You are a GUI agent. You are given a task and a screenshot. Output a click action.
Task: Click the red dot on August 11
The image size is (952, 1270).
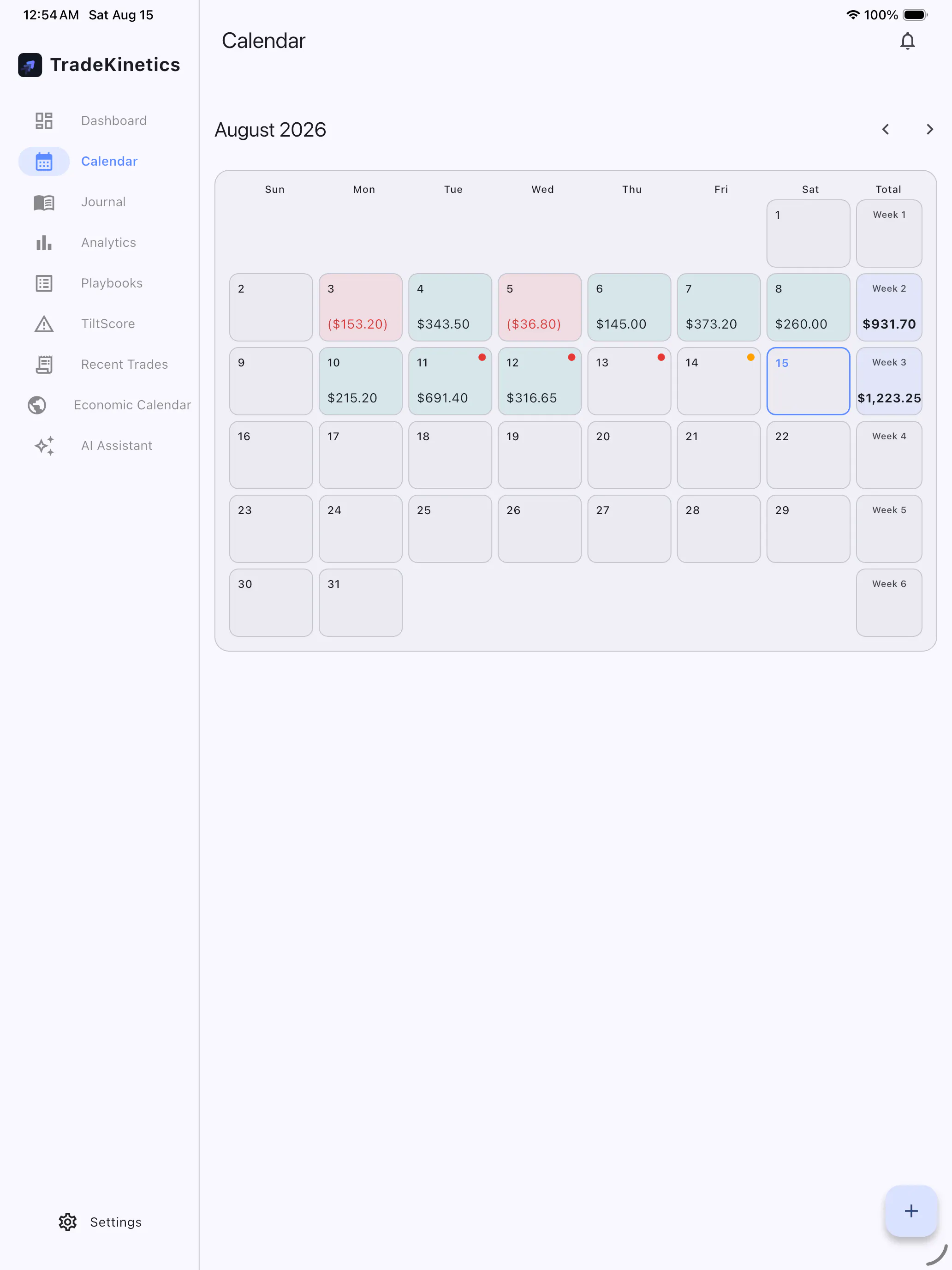click(482, 357)
